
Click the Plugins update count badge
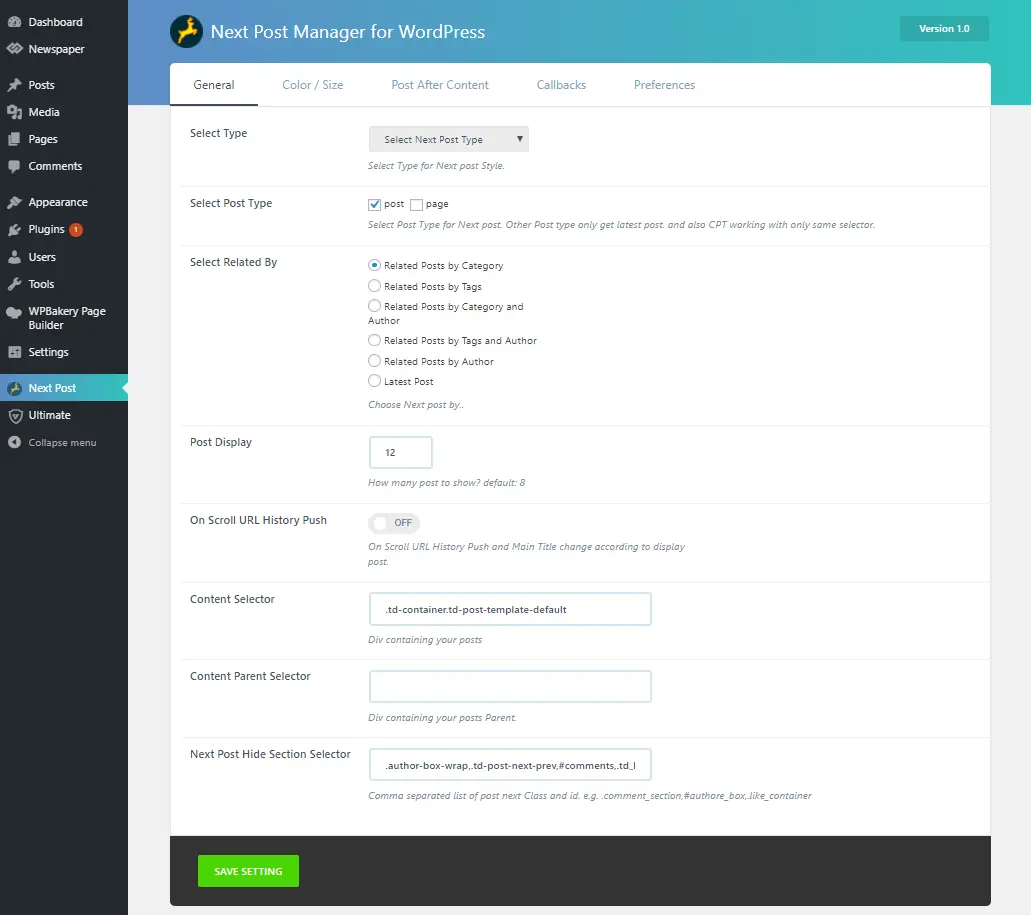pyautogui.click(x=76, y=229)
